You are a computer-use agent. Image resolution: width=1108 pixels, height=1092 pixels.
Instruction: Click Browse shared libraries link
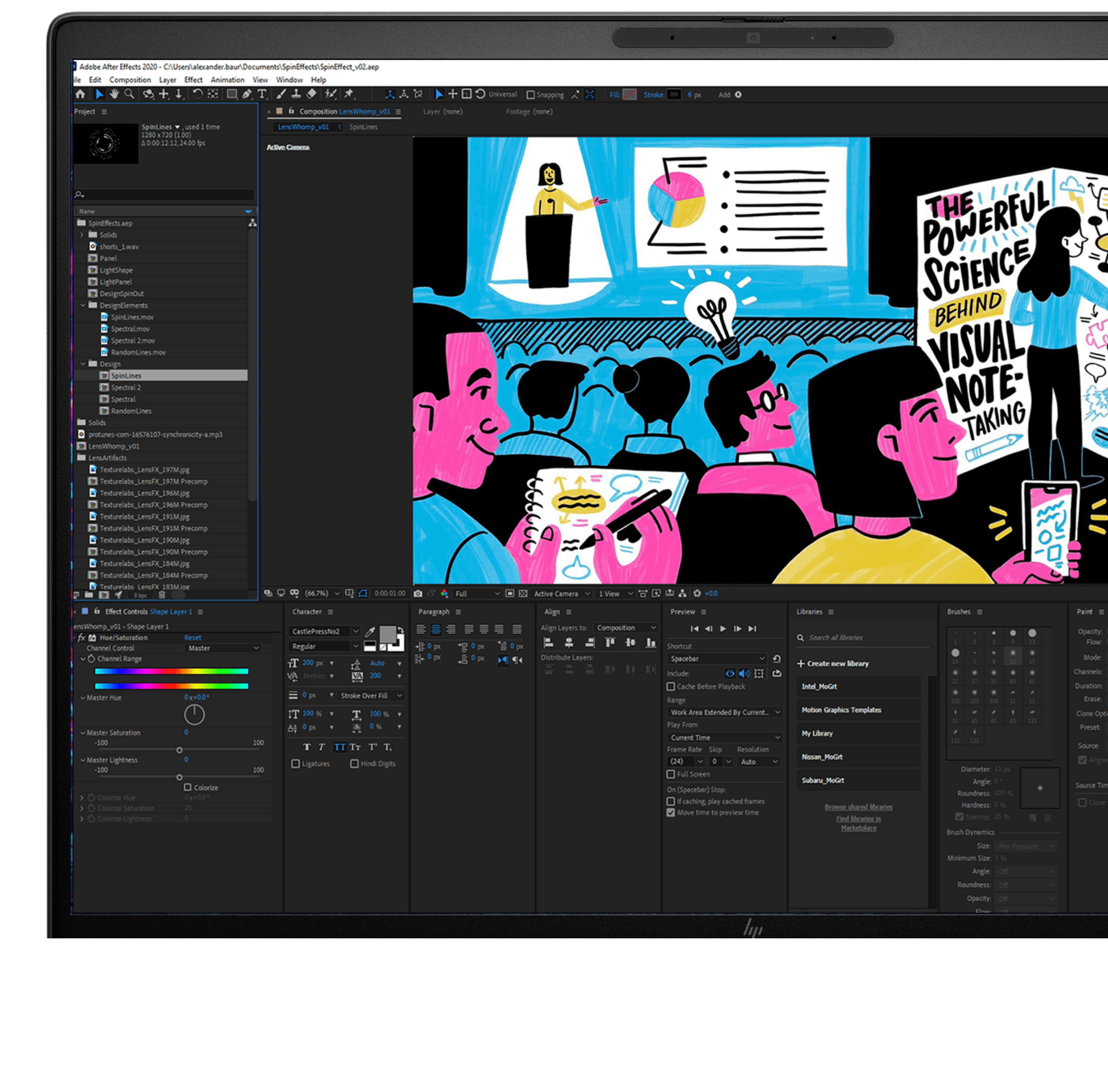point(858,807)
